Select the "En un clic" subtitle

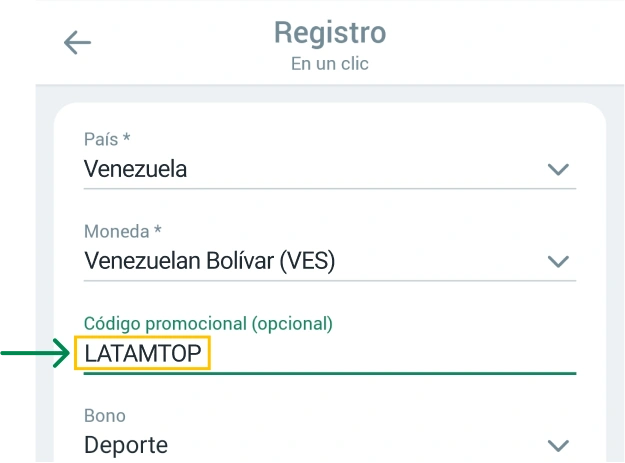[330, 64]
